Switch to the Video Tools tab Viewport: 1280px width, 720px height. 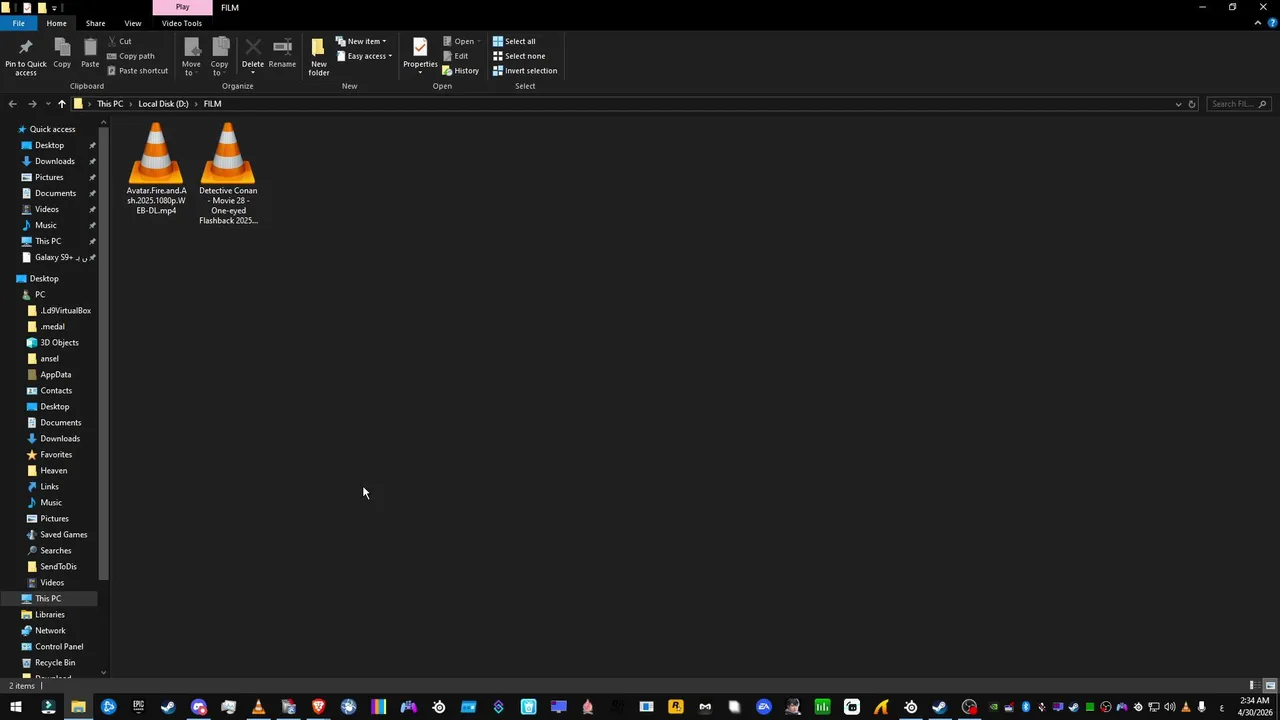coord(182,23)
